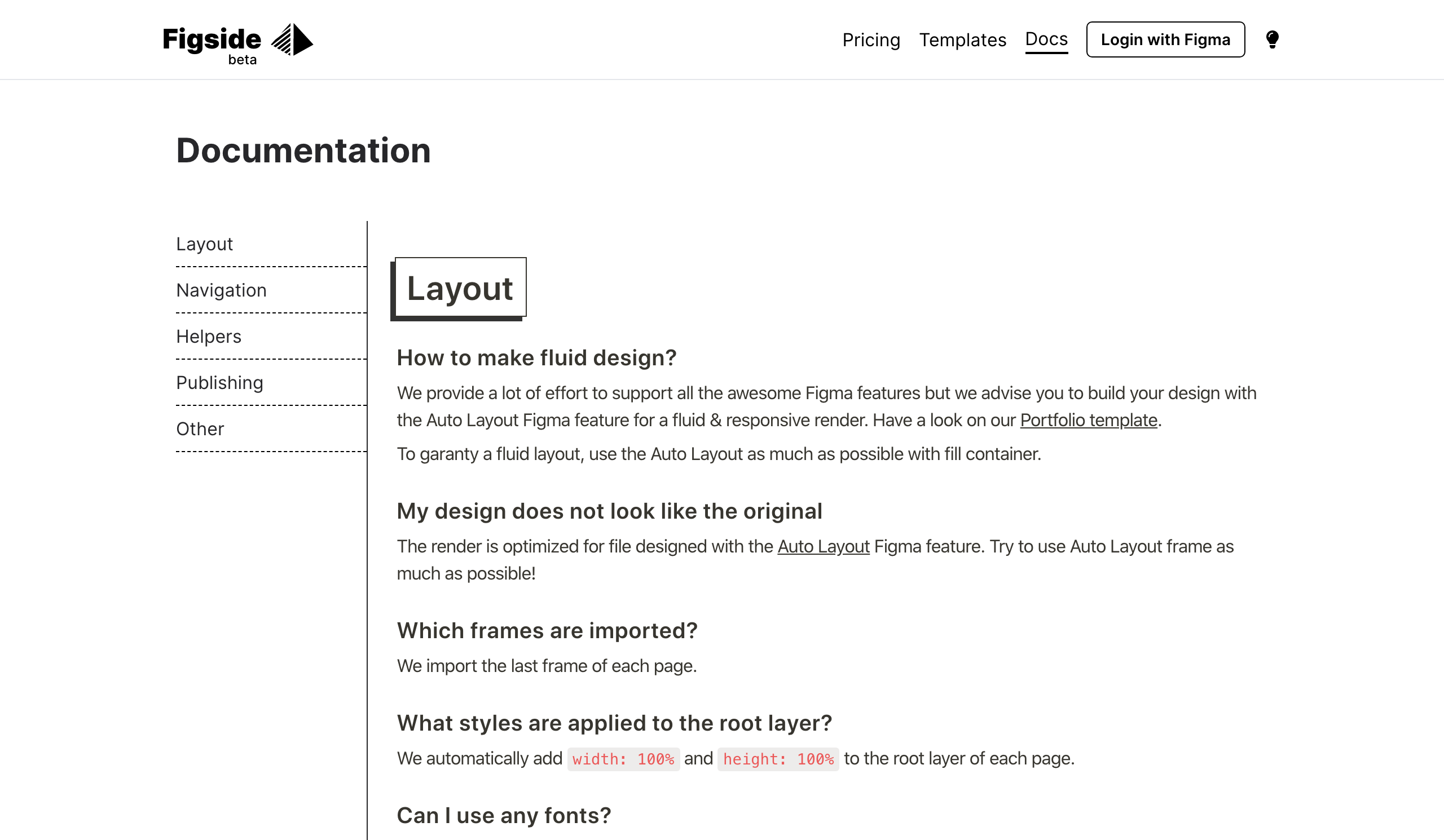
Task: Click 'My design does not look like the original'
Action: (609, 512)
